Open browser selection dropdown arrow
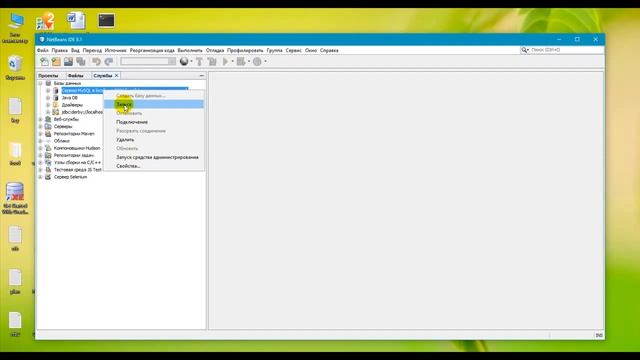 point(191,62)
